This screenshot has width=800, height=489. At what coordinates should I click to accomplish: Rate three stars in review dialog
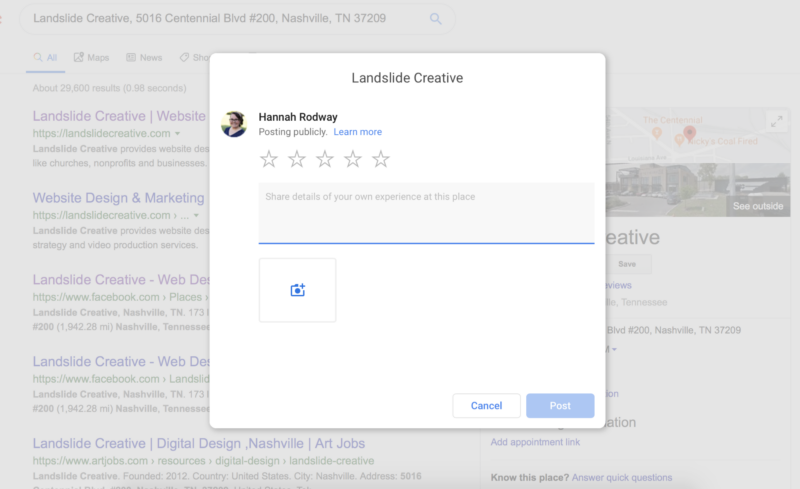(325, 159)
